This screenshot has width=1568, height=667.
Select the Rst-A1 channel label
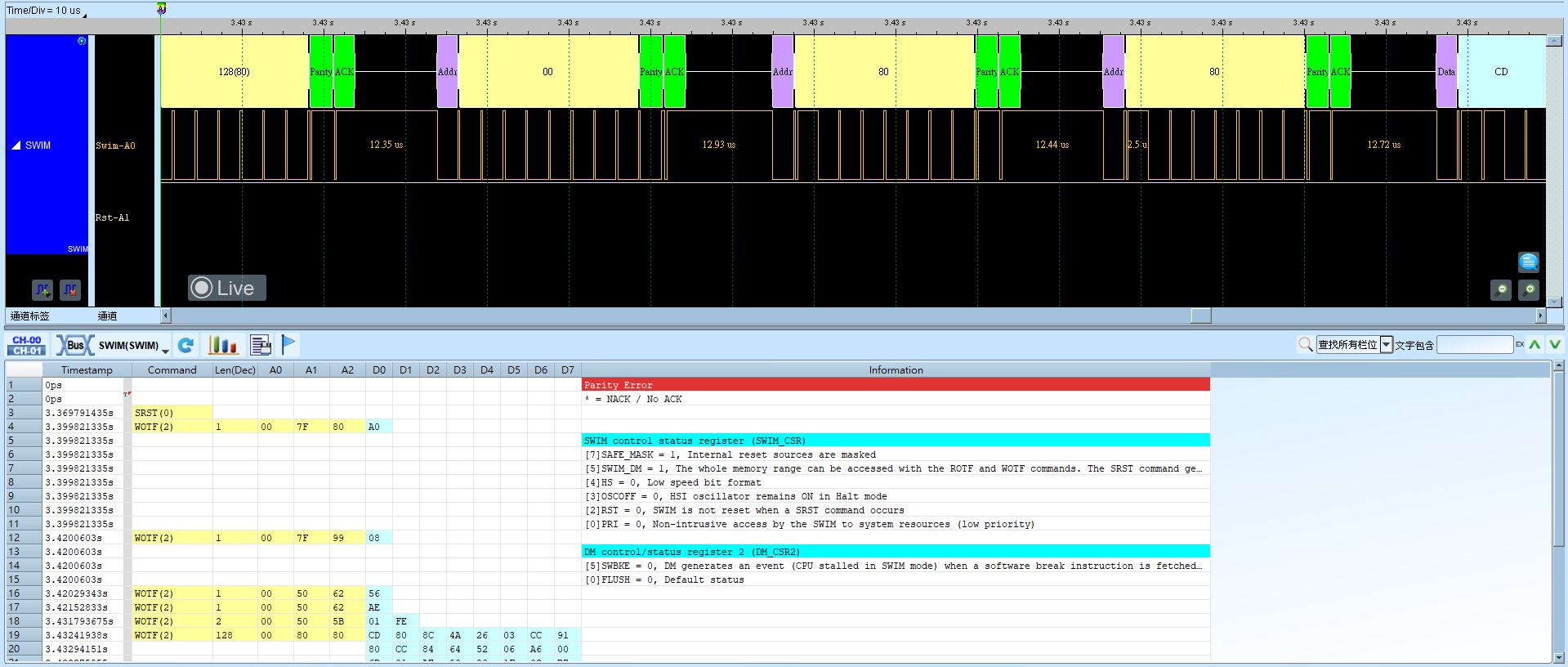pyautogui.click(x=112, y=217)
